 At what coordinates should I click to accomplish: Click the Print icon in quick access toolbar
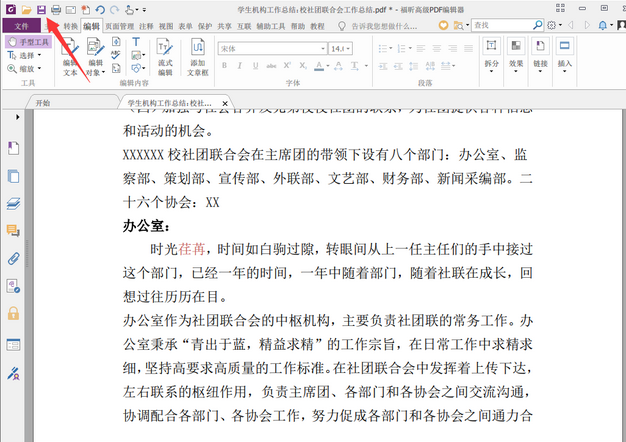(x=56, y=9)
